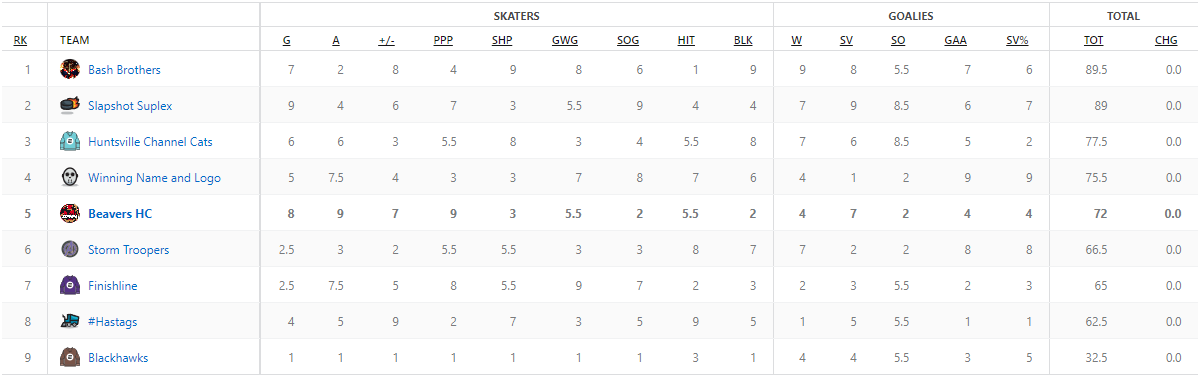Click the Winning Name and Logo mask icon

[x=69, y=178]
